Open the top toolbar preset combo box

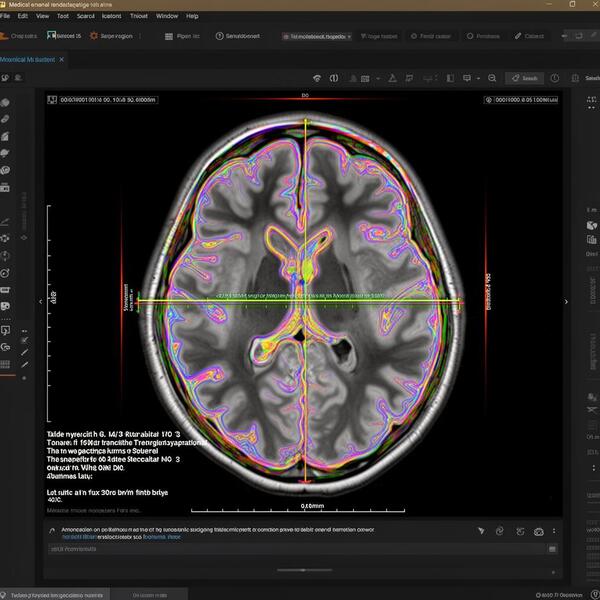coord(317,36)
